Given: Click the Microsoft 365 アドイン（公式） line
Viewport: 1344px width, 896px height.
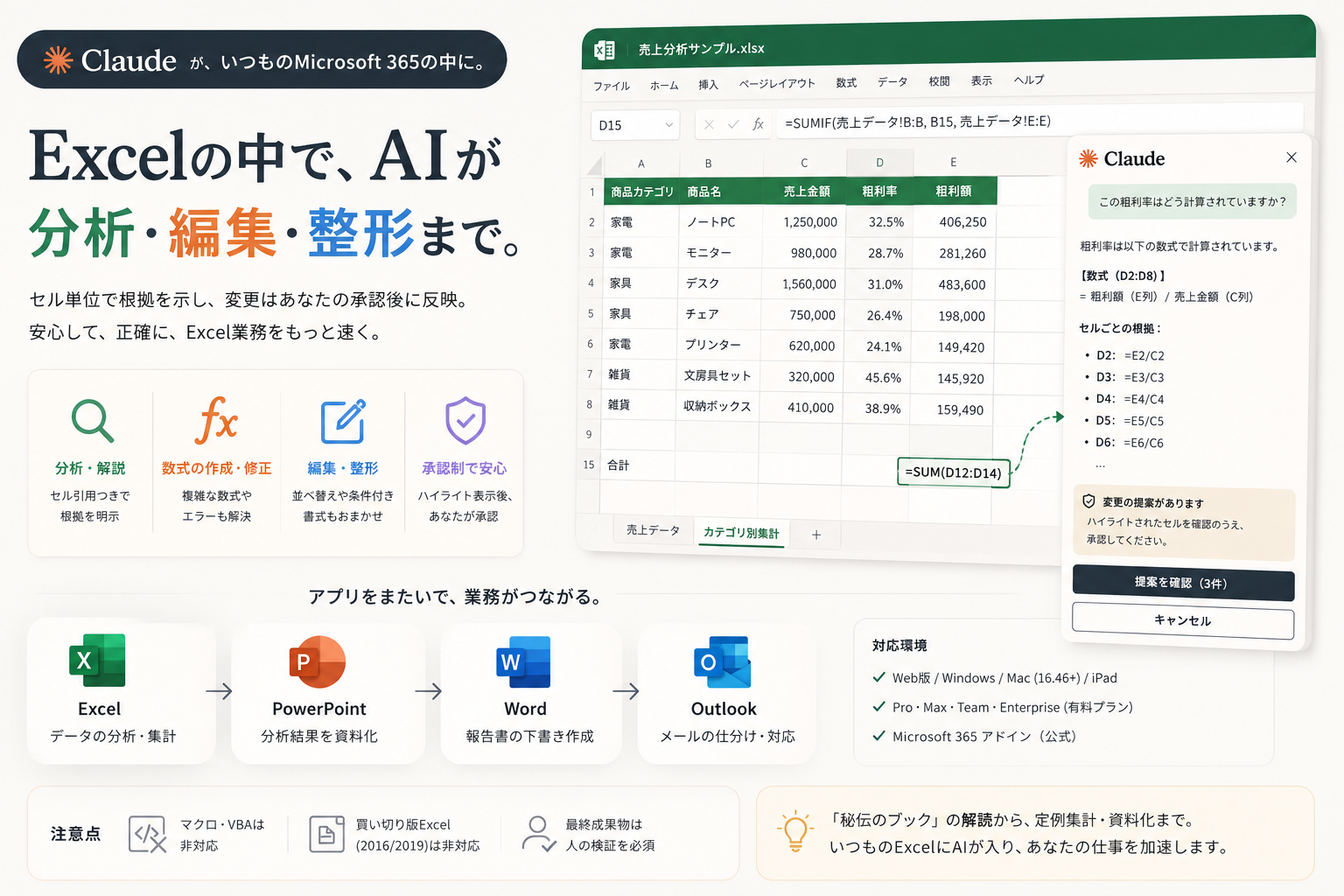Looking at the screenshot, I should click(976, 737).
